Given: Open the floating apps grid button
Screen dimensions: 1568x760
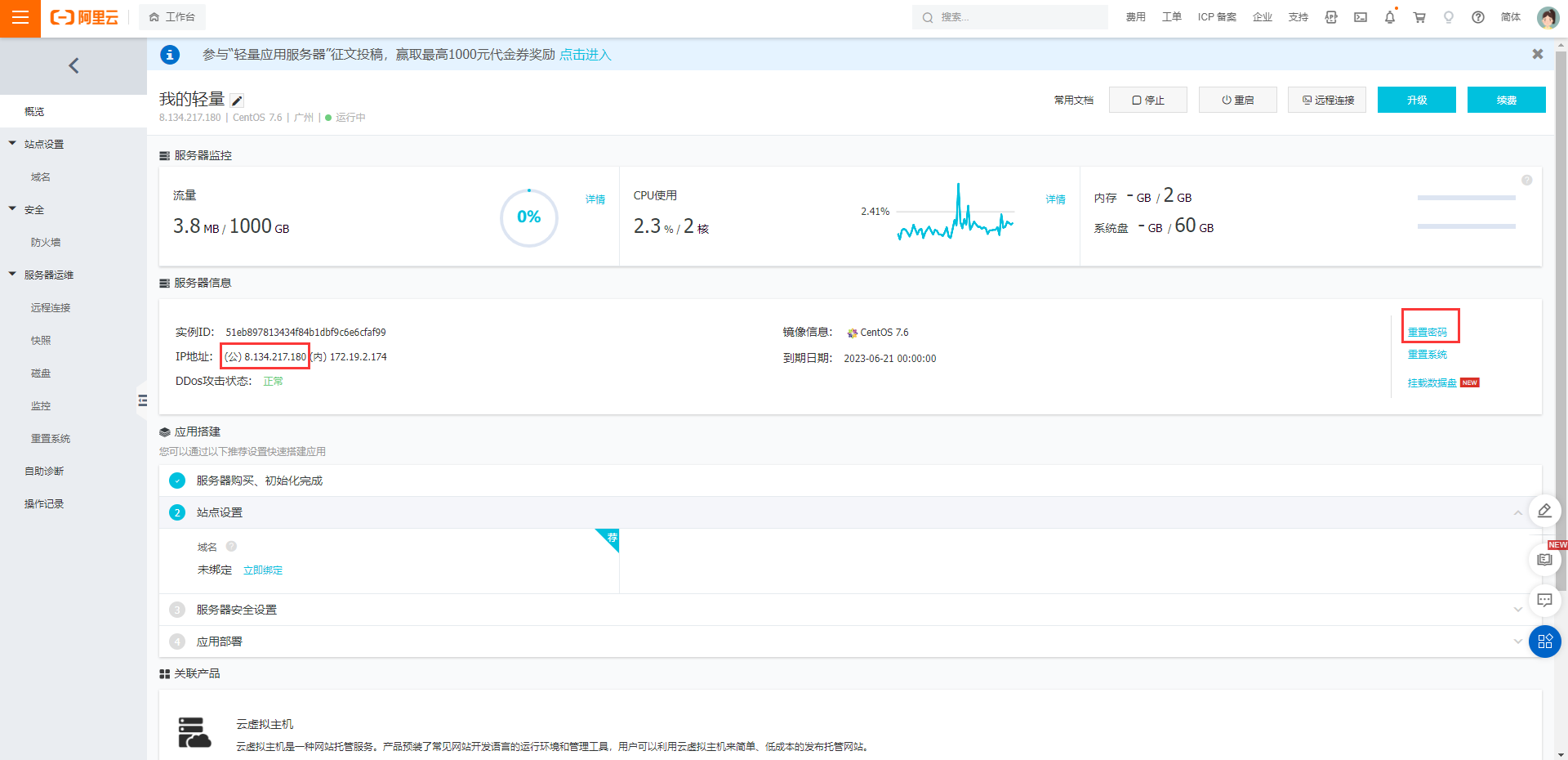Looking at the screenshot, I should click(x=1544, y=642).
